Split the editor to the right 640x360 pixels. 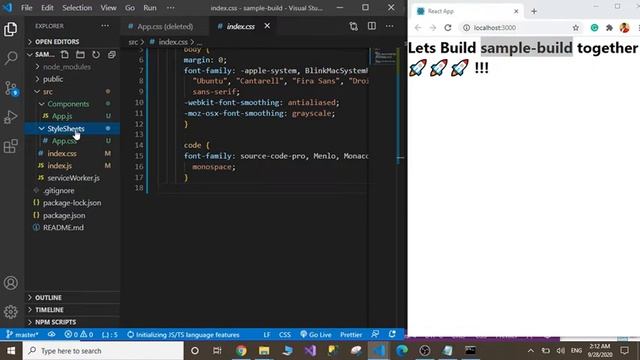tap(371, 26)
